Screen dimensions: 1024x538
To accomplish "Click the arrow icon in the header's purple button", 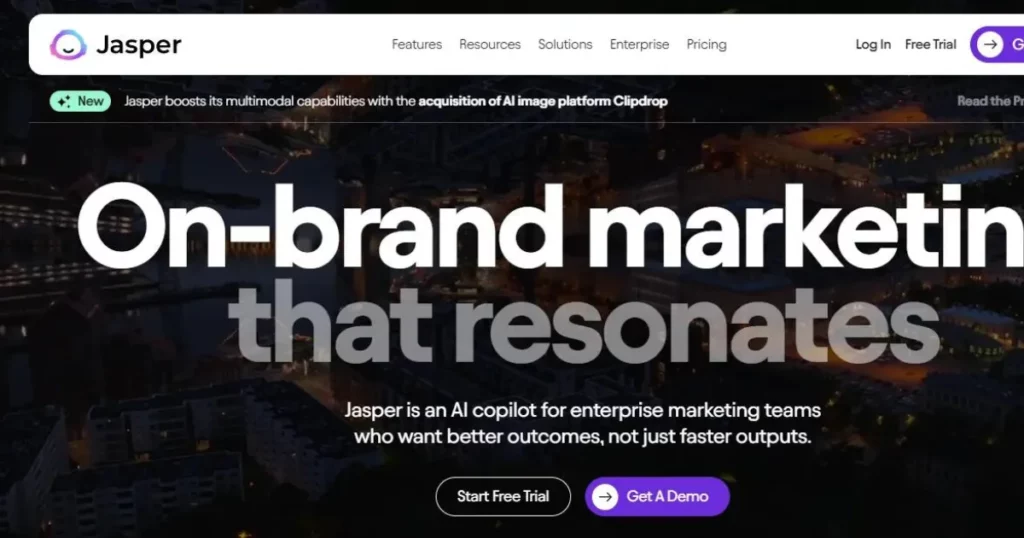I will point(990,44).
